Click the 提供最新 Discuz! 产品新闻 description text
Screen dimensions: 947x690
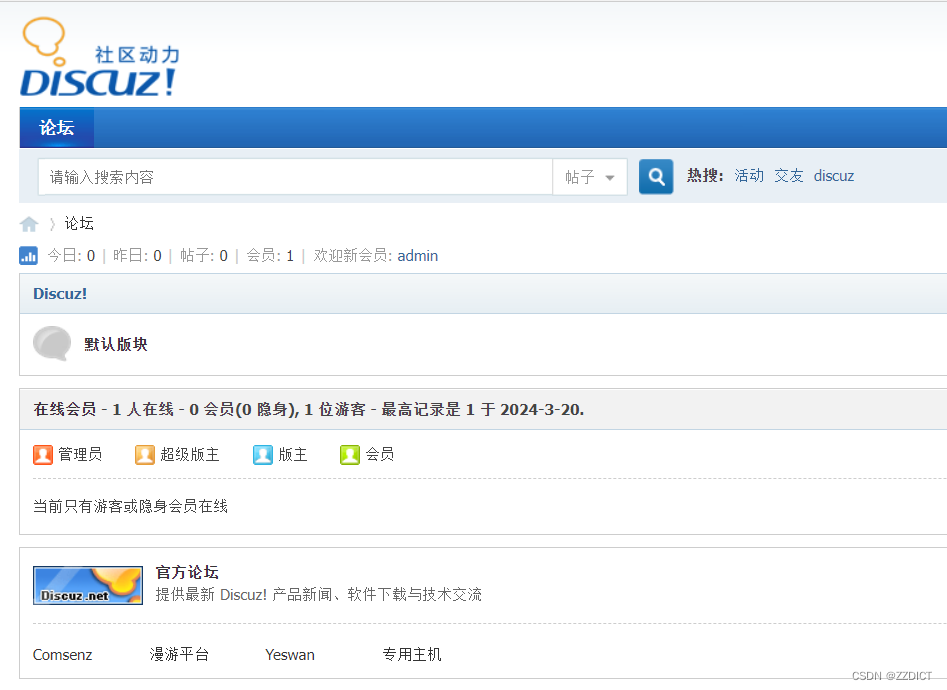(319, 595)
